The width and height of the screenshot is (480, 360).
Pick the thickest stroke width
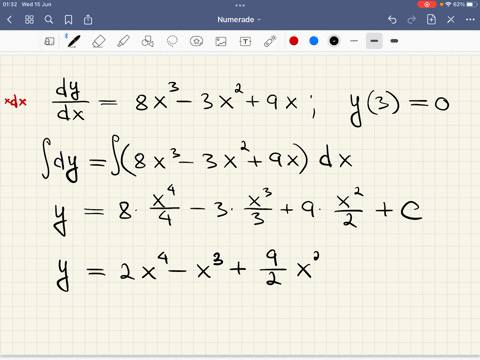coord(394,41)
